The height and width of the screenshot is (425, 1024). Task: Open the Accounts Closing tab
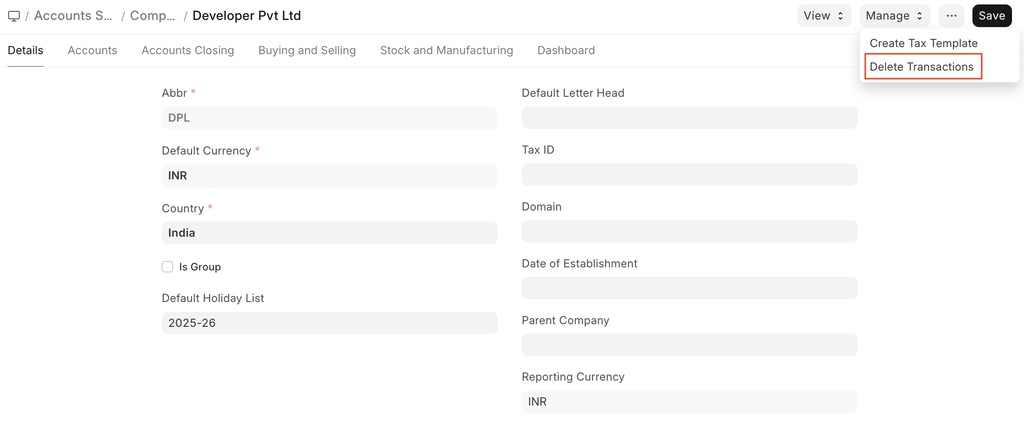point(187,50)
